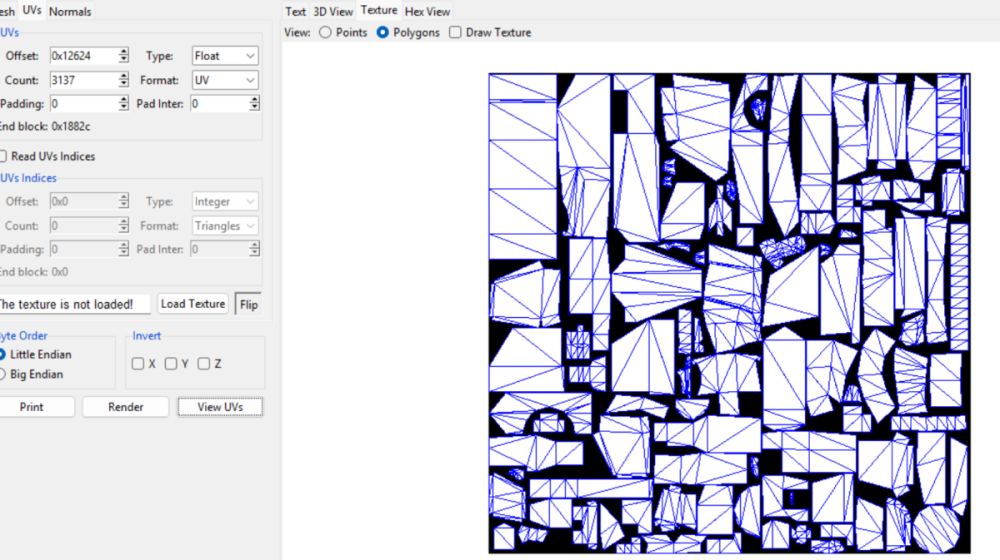Click the Flip button
Viewport: 1000px width, 560px height.
(249, 304)
